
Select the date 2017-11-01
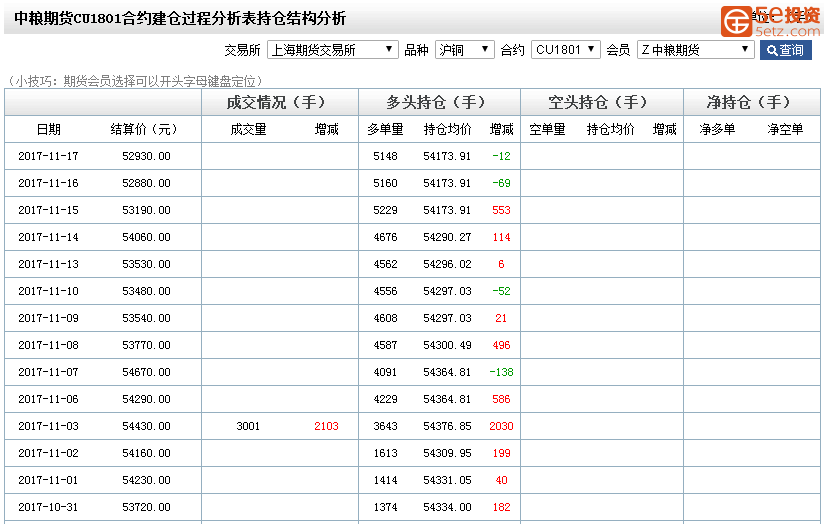pos(48,480)
